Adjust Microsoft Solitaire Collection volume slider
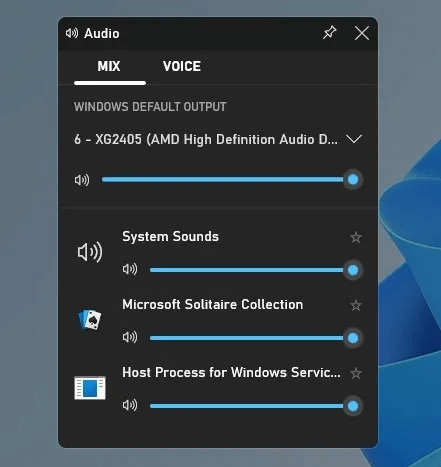 click(256, 338)
